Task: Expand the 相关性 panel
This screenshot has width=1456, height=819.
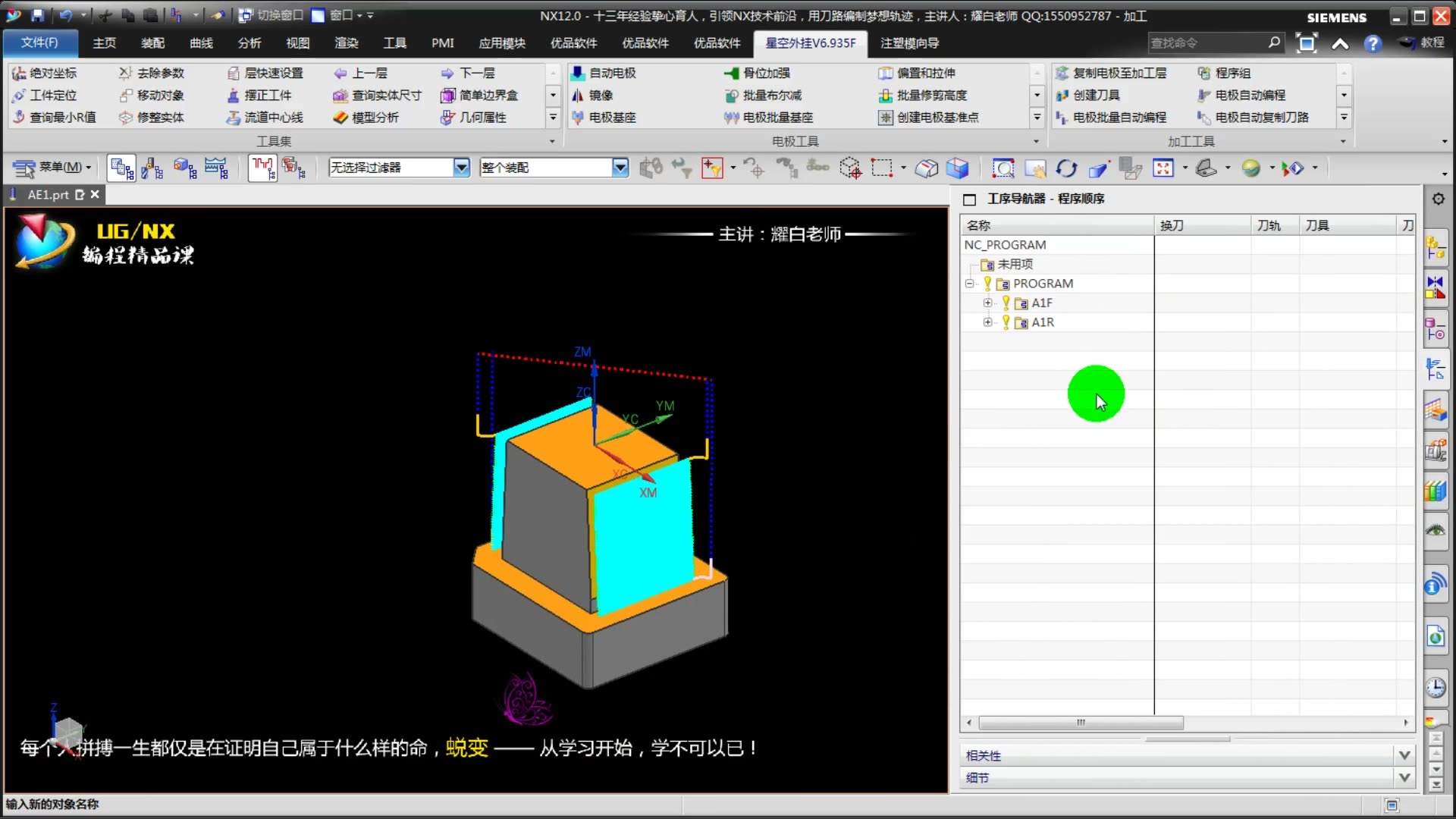Action: tap(1404, 755)
